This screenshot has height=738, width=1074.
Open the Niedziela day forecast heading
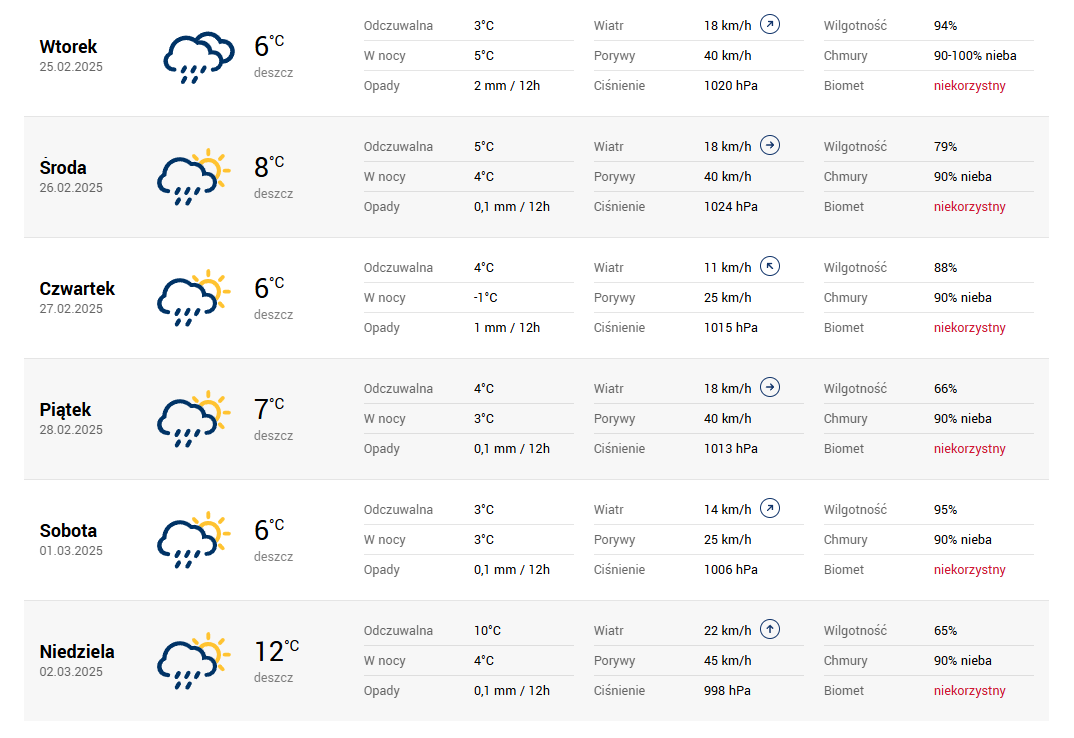click(x=77, y=651)
